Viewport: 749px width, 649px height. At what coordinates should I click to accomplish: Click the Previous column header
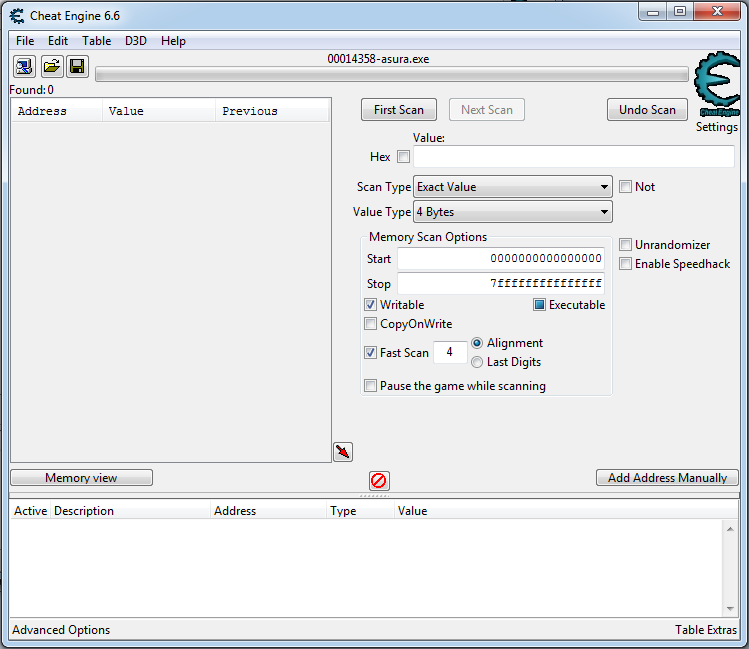tap(272, 111)
